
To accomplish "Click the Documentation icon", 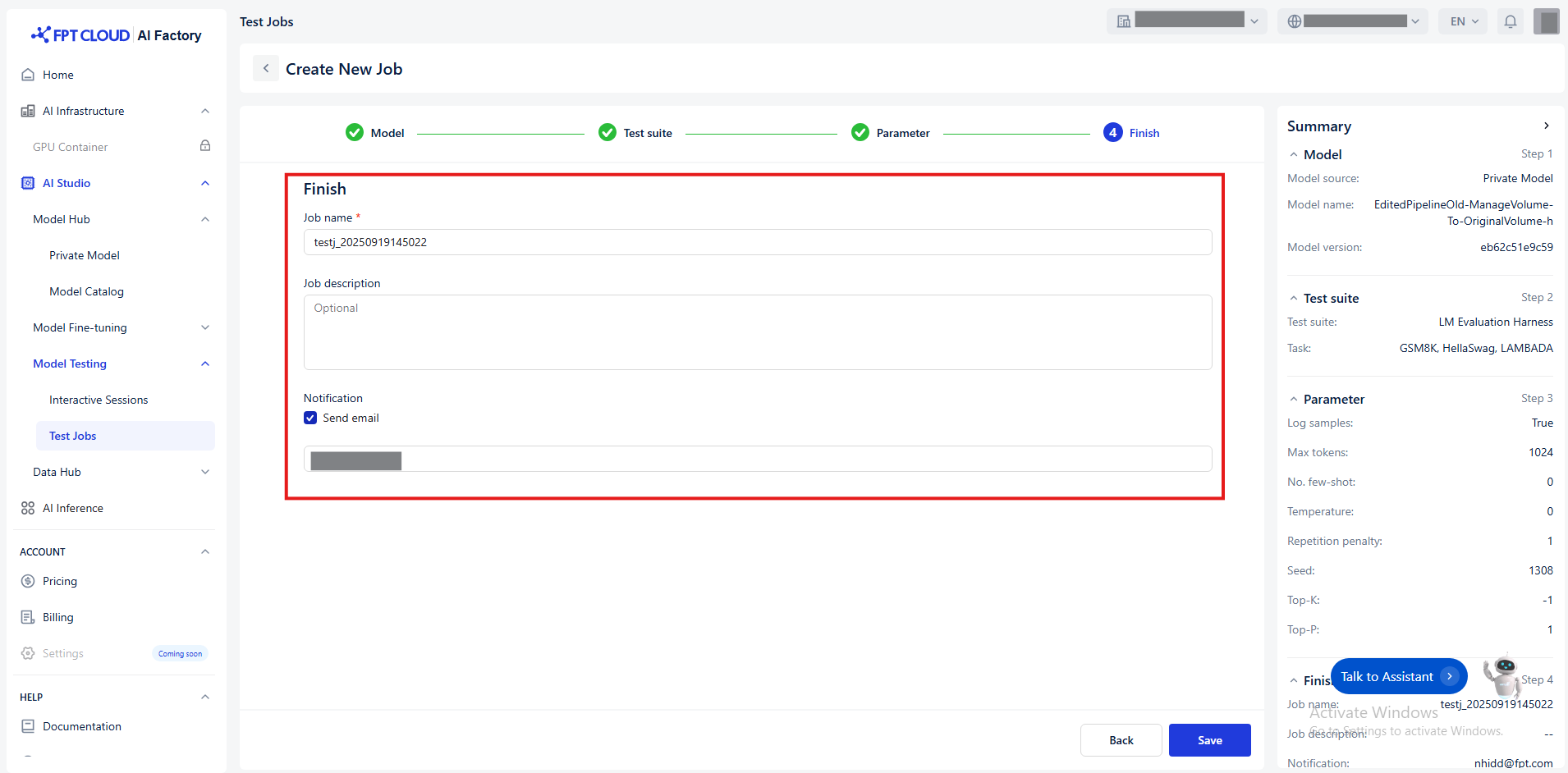I will (x=28, y=726).
